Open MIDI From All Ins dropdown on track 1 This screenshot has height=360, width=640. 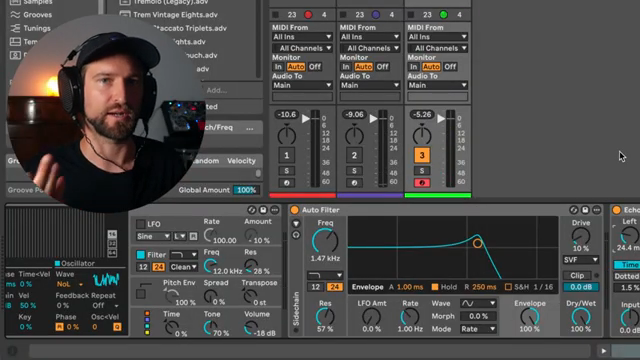coord(302,37)
